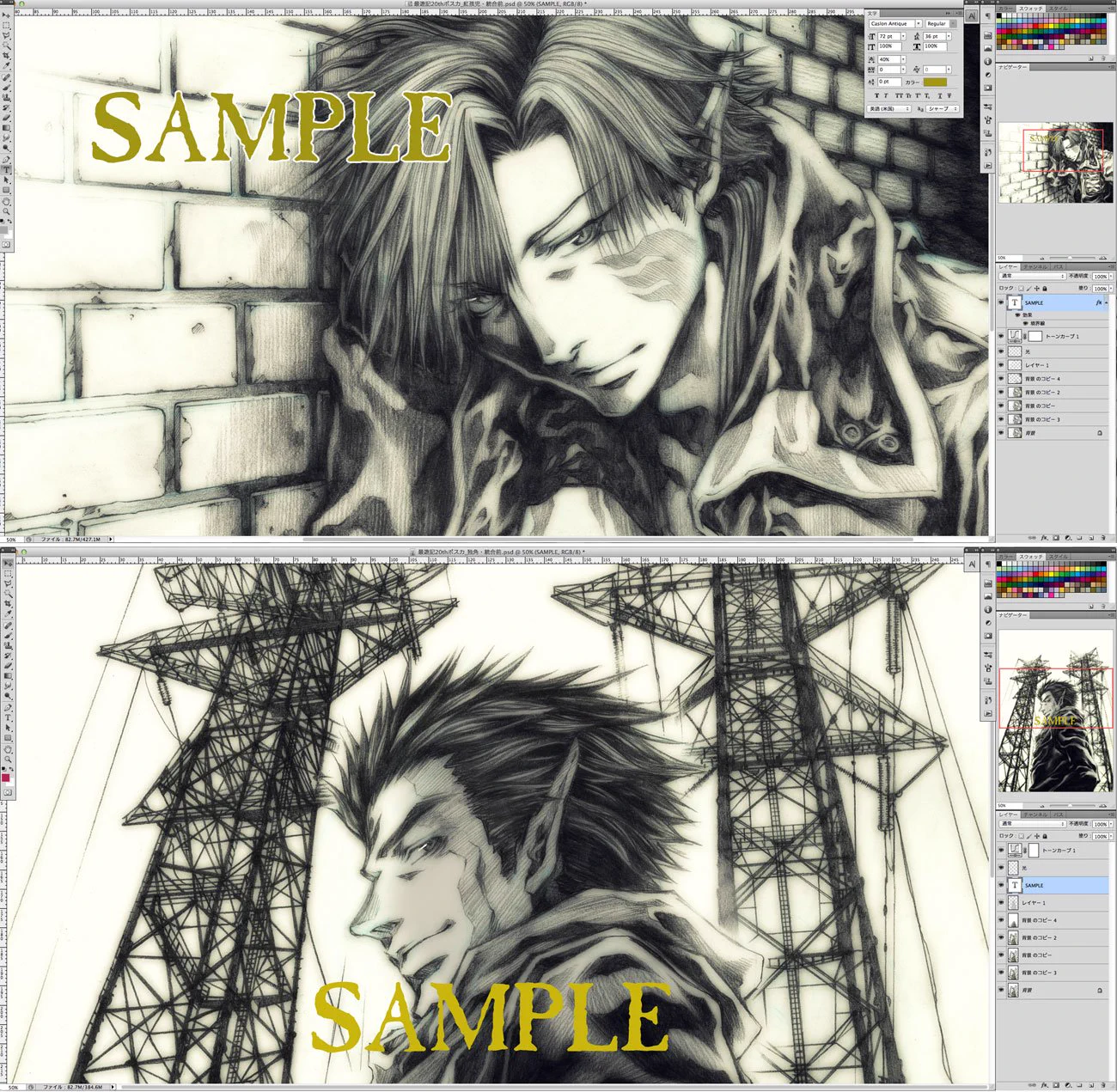Switch to スタイル tab in top window
This screenshot has width=1117, height=1092.
[1058, 9]
